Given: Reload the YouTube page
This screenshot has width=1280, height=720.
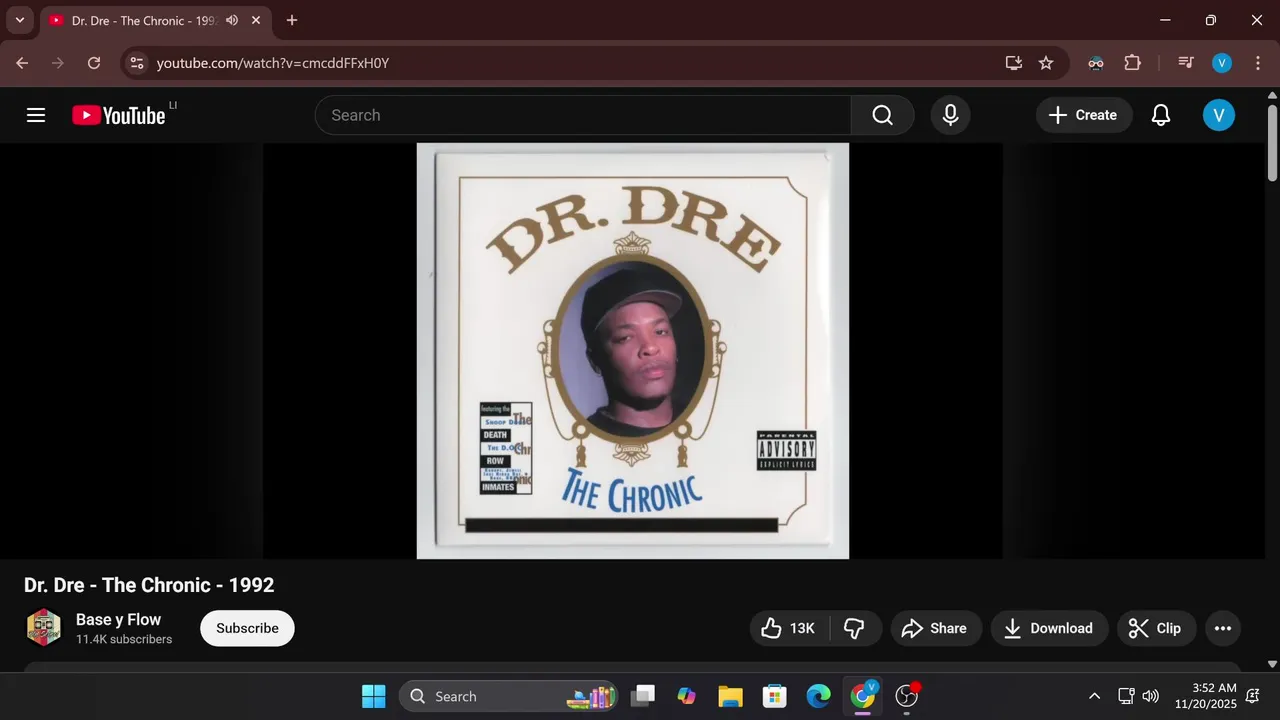Looking at the screenshot, I should coord(94,63).
